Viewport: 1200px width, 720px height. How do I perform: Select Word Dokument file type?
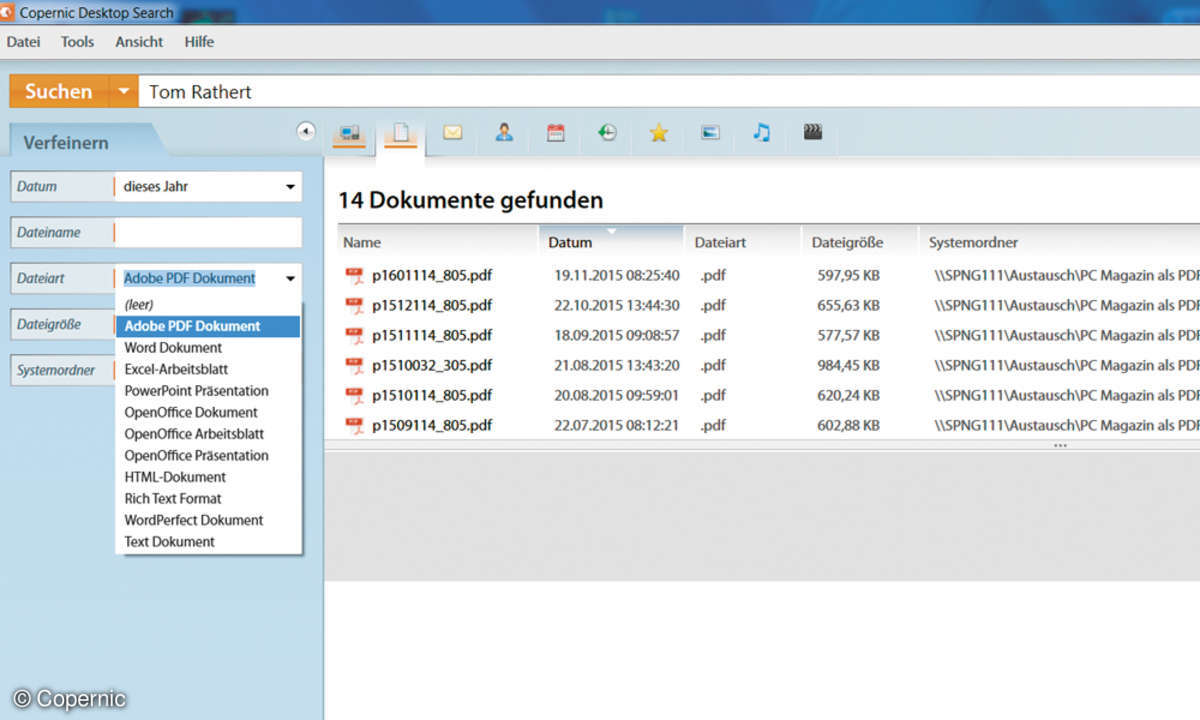[208, 347]
